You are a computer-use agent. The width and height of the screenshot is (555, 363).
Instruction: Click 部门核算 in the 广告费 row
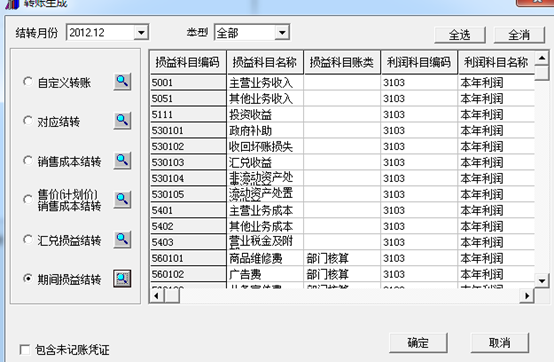coord(342,274)
